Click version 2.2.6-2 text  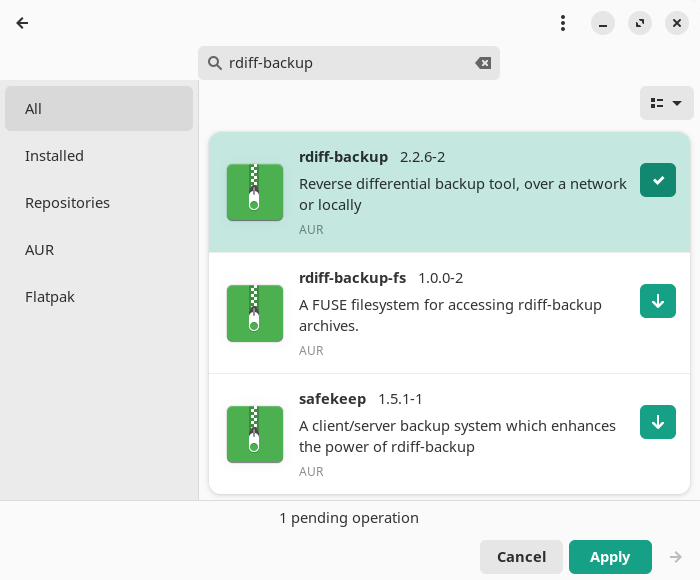[x=422, y=157]
